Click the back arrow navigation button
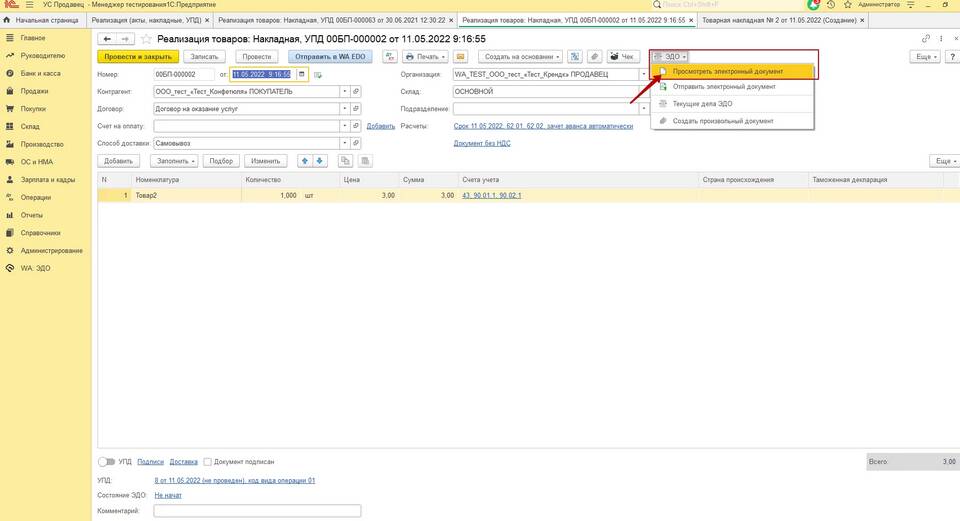Image resolution: width=960 pixels, height=521 pixels. (107, 39)
